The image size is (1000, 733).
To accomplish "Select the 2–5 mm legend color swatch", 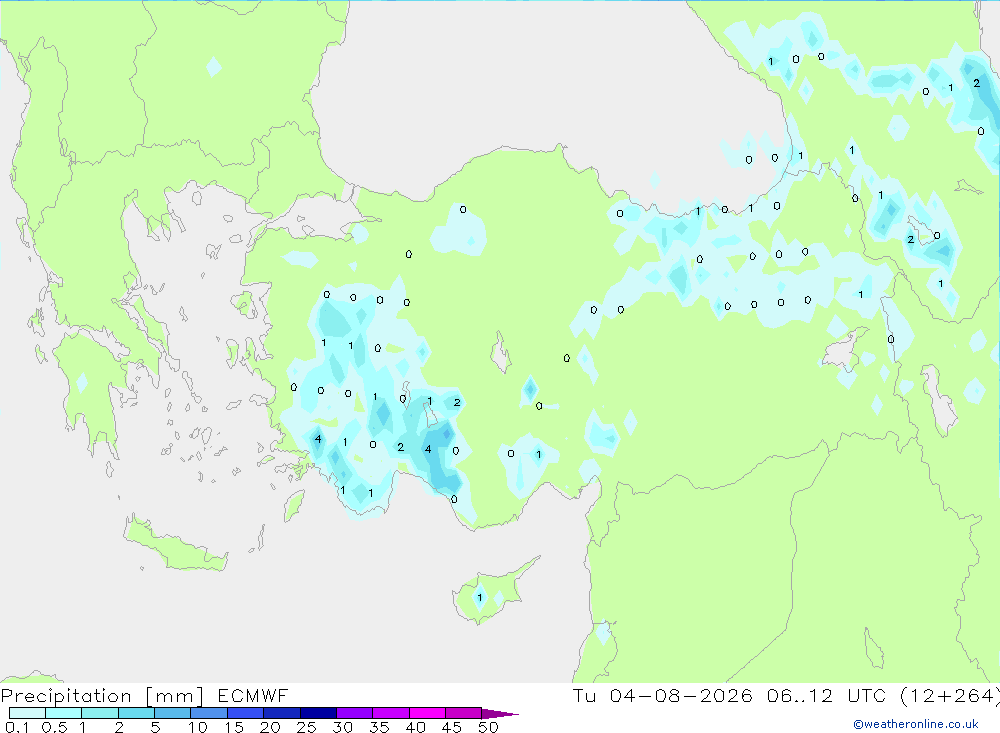I will tap(136, 713).
